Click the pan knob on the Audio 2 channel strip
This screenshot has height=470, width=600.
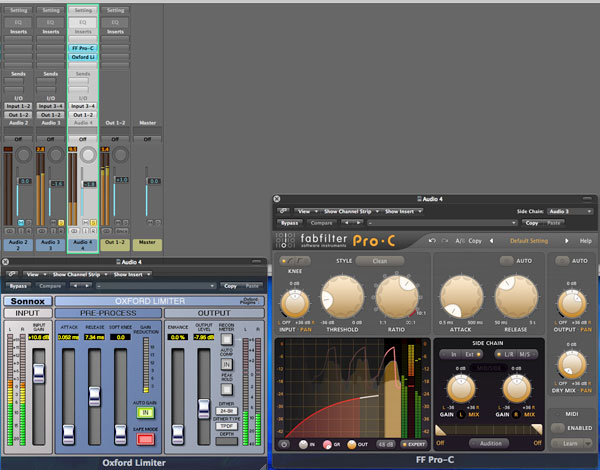24,155
